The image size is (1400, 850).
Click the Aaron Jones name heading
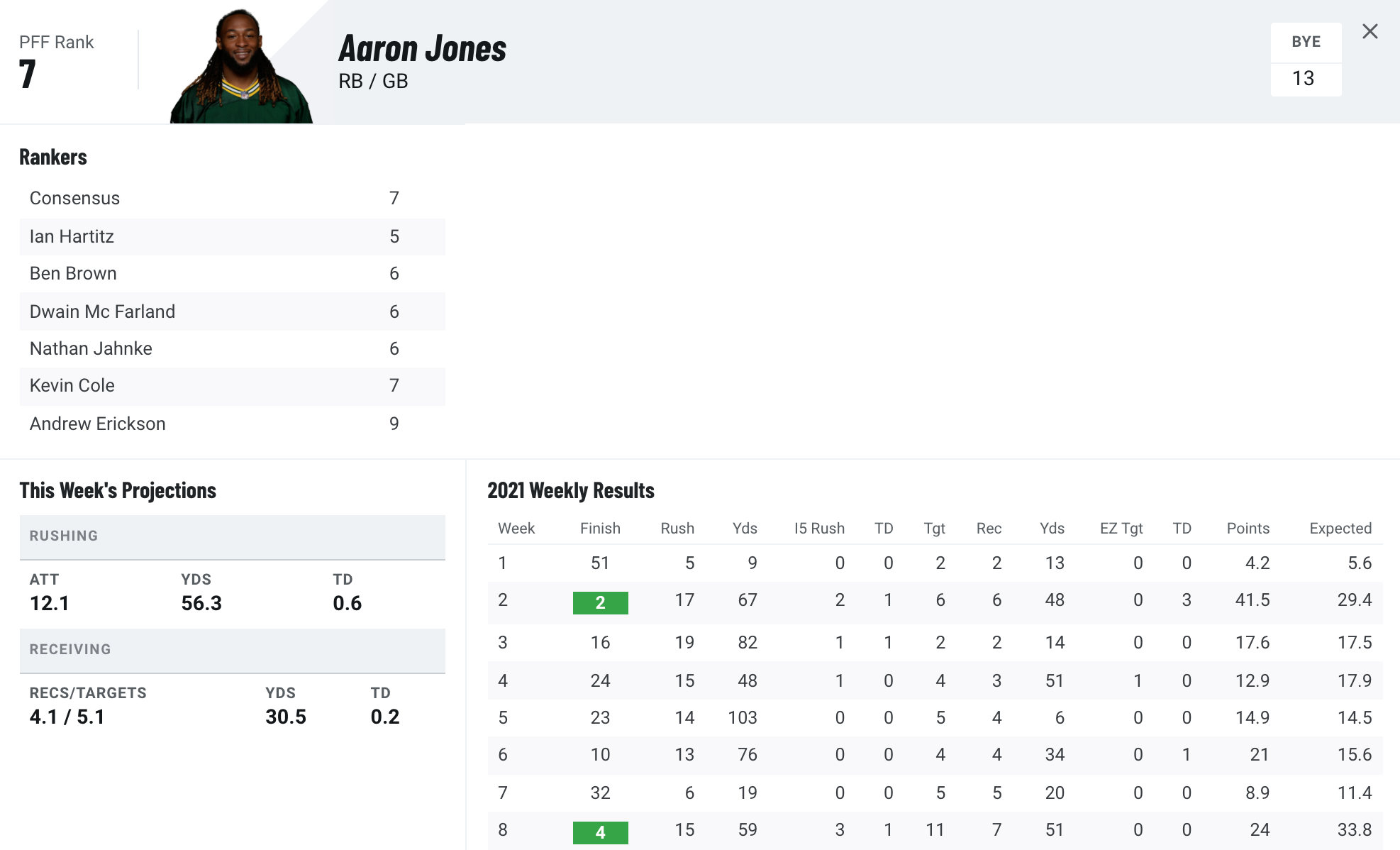pos(422,49)
